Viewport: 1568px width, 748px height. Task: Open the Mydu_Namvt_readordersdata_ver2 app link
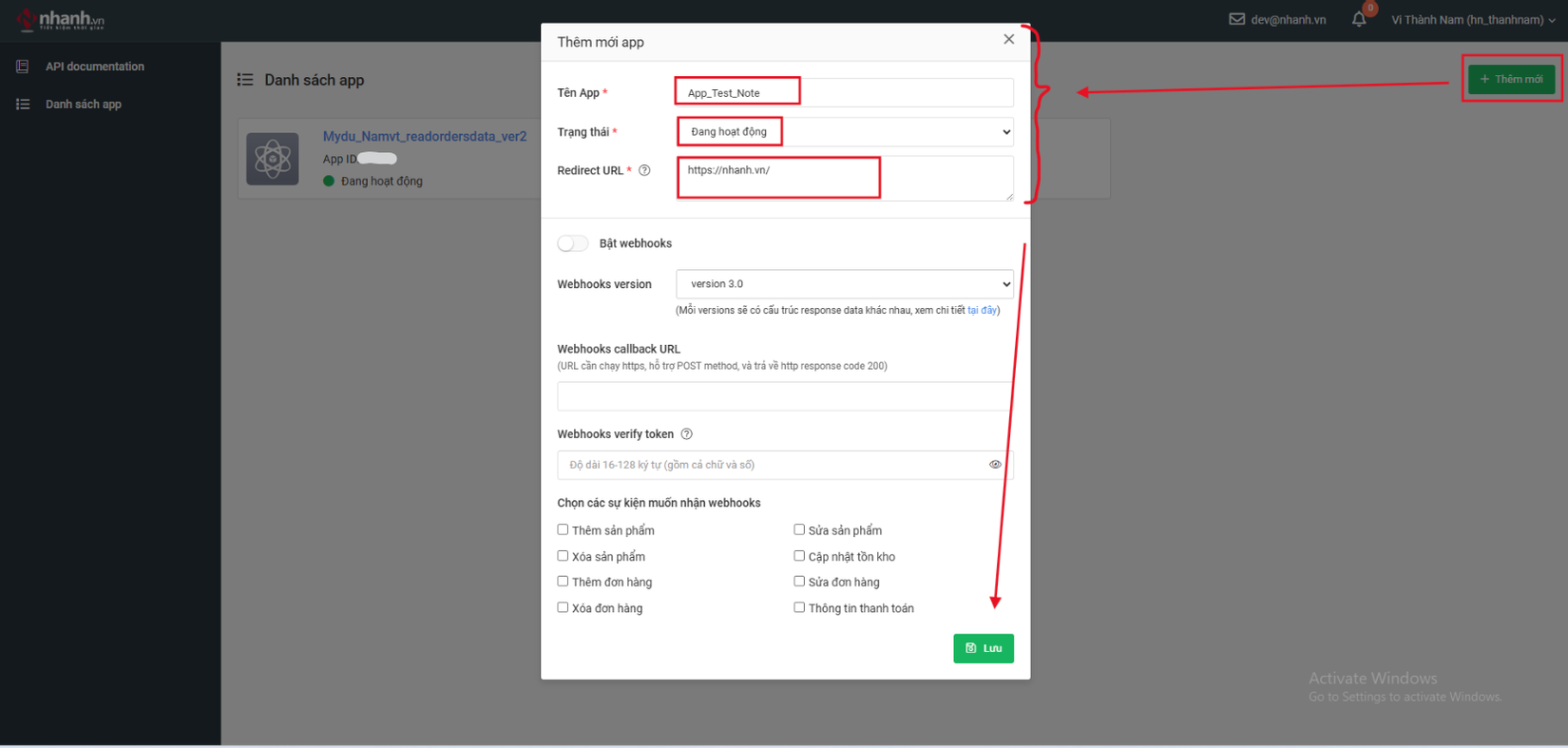[x=425, y=137]
